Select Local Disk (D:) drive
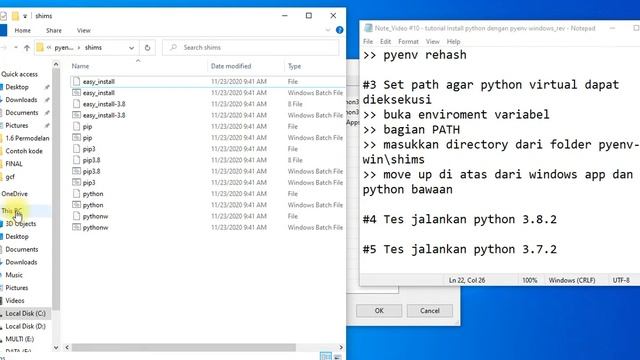 [x=25, y=326]
